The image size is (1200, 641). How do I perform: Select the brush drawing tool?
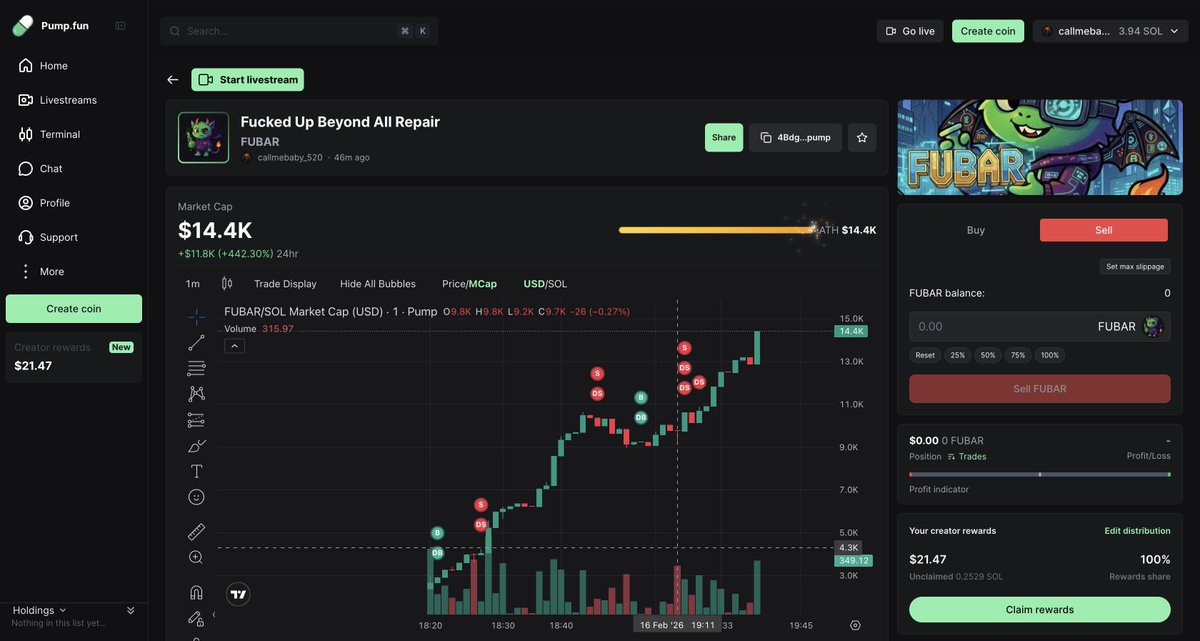click(197, 446)
